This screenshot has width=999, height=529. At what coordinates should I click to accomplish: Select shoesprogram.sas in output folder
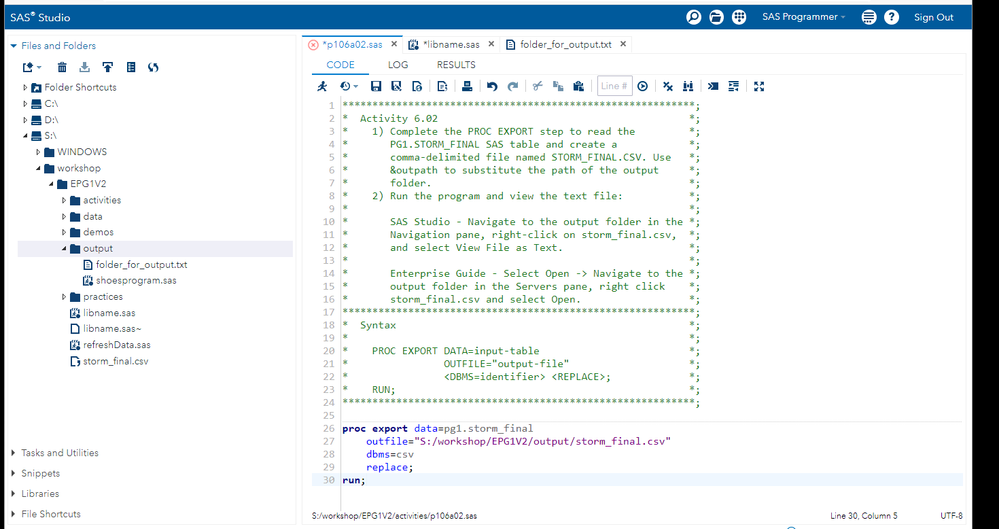coord(136,280)
